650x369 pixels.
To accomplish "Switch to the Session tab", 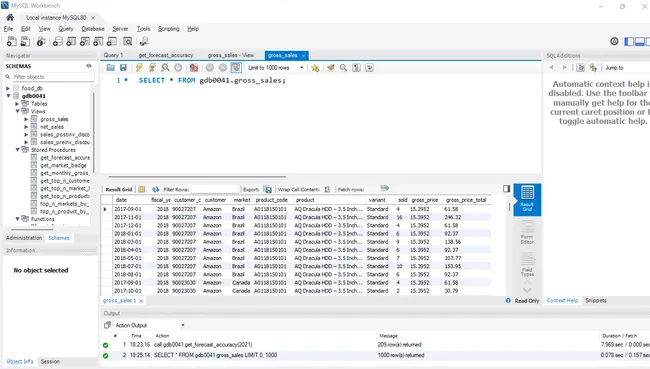I will pos(50,362).
